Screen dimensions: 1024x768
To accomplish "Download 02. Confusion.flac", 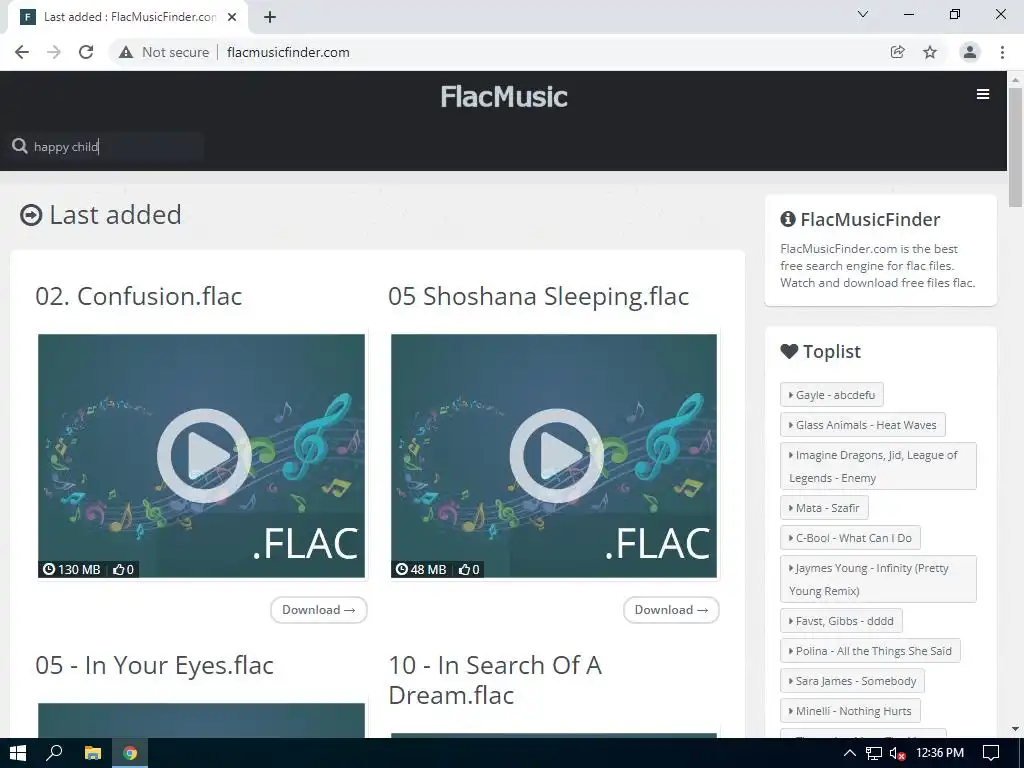I will point(319,610).
